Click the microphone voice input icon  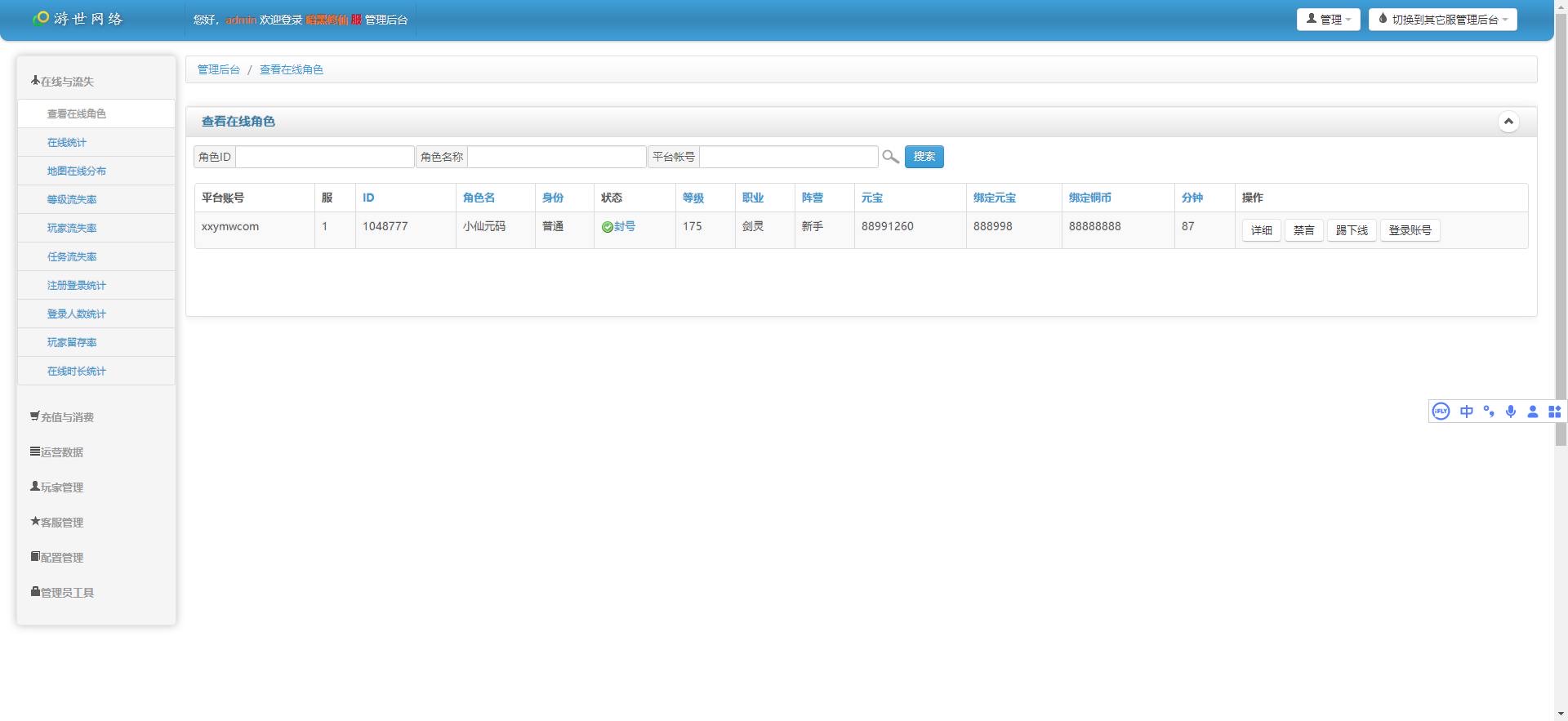click(1511, 412)
